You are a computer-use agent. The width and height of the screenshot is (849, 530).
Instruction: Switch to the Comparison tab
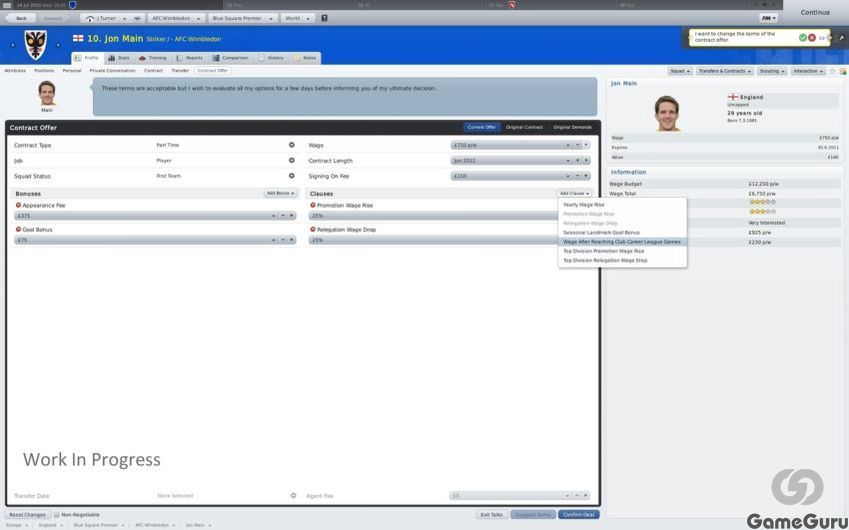point(231,58)
